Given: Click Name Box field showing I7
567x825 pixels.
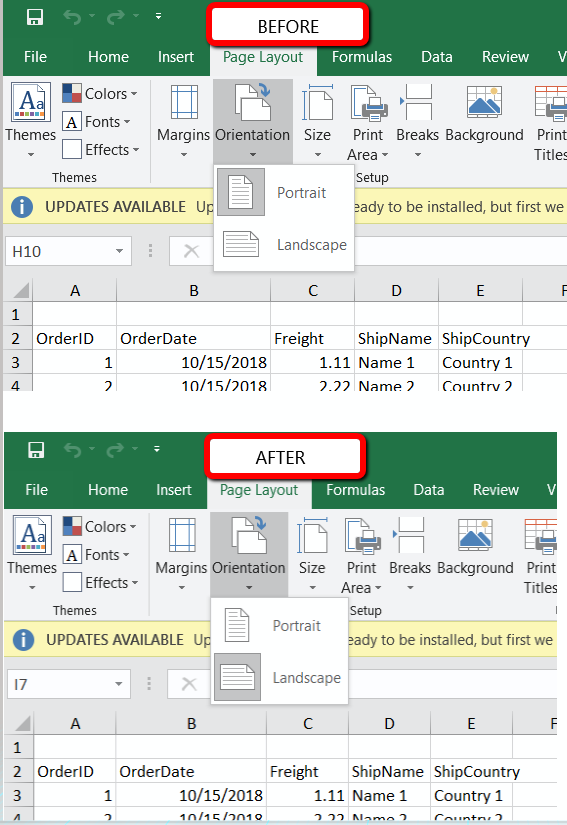Looking at the screenshot, I should point(59,684).
